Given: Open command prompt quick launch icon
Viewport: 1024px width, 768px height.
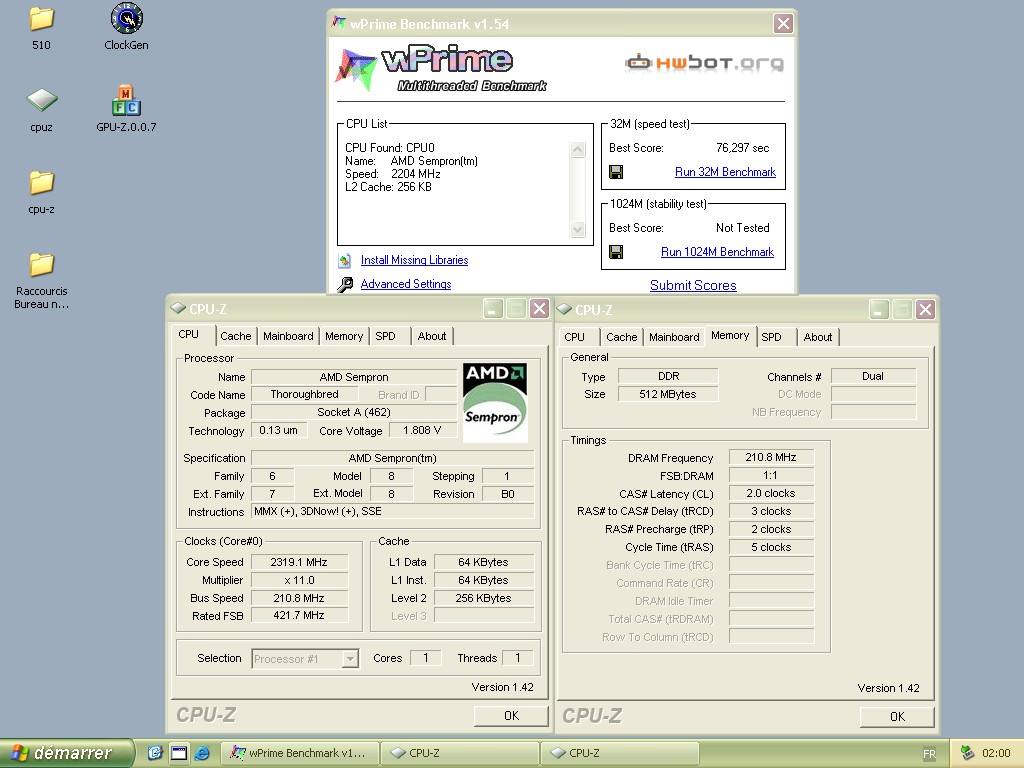Looking at the screenshot, I should tap(179, 753).
